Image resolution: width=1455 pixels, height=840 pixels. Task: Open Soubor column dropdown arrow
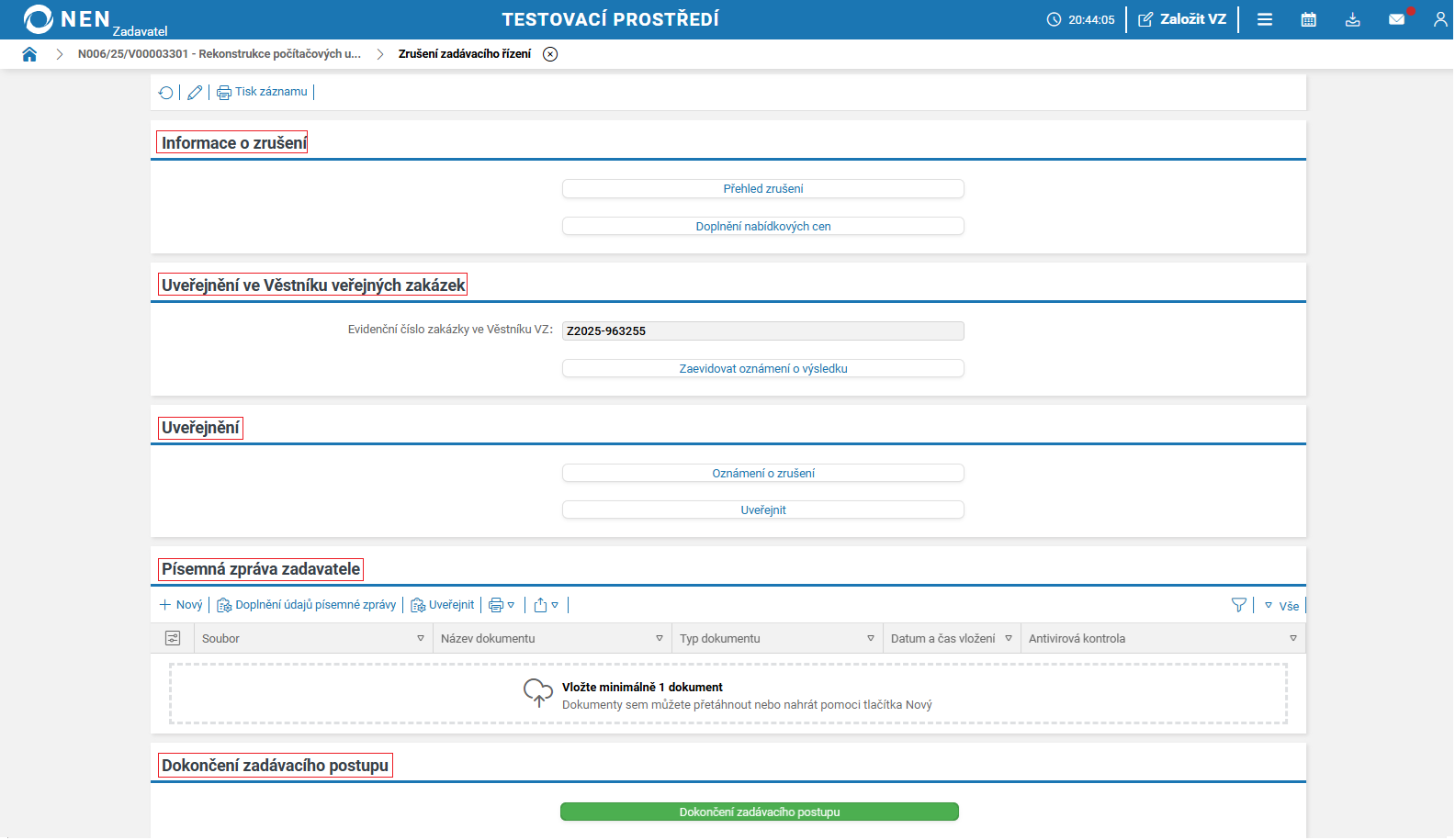[421, 639]
